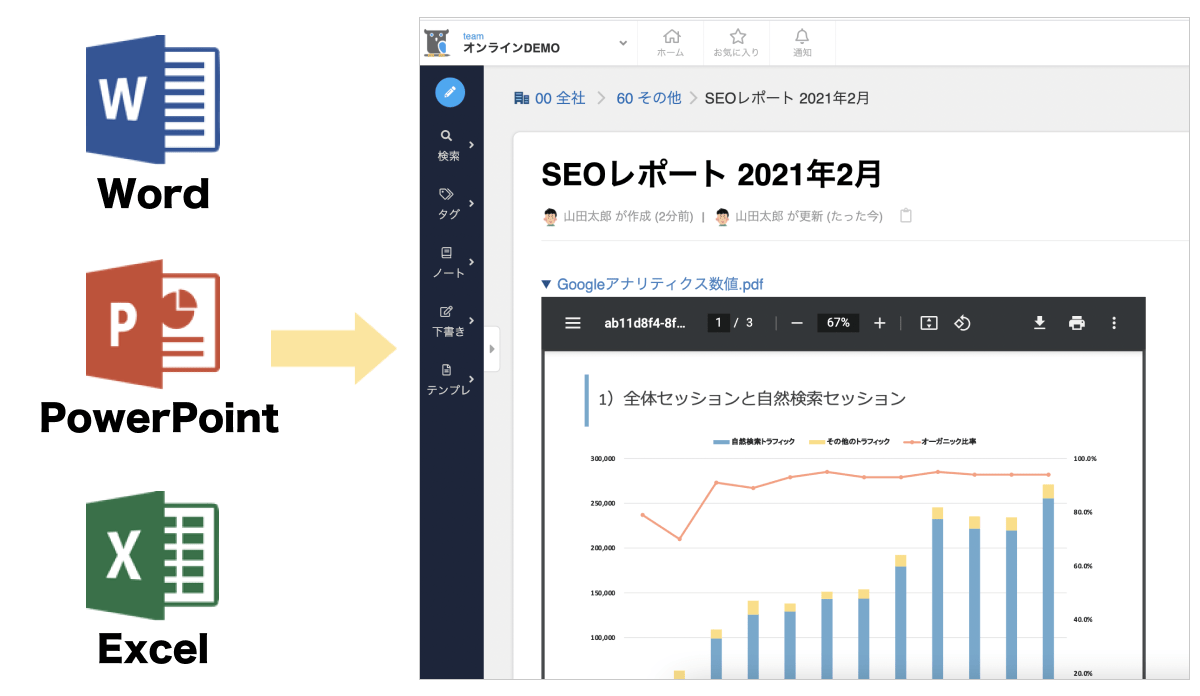Click 山田太郎 updater avatar
1200x696 pixels.
pos(722,216)
